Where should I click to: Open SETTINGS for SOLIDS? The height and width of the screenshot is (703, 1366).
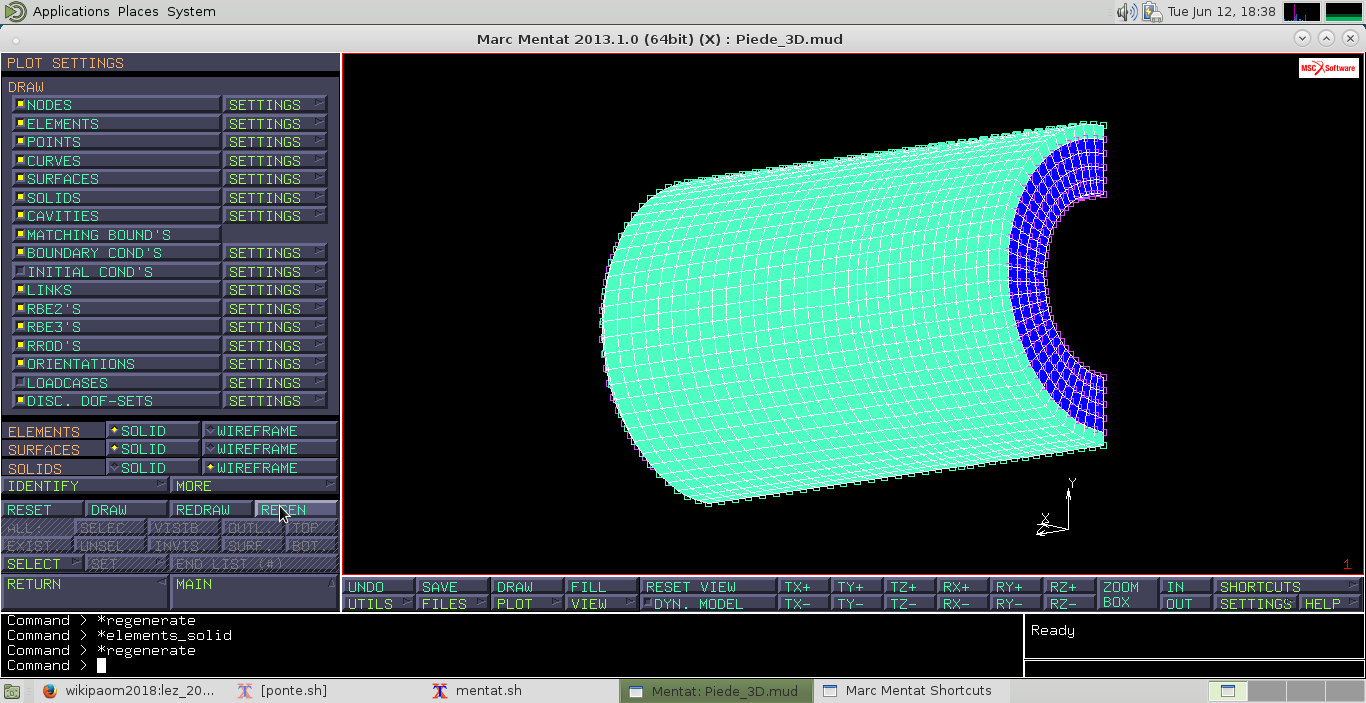click(x=275, y=198)
